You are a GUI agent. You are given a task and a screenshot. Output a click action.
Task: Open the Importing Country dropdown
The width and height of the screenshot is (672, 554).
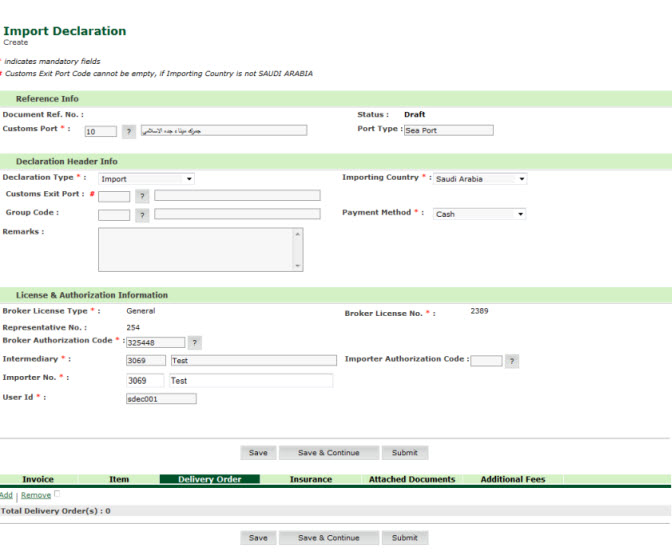click(x=480, y=179)
